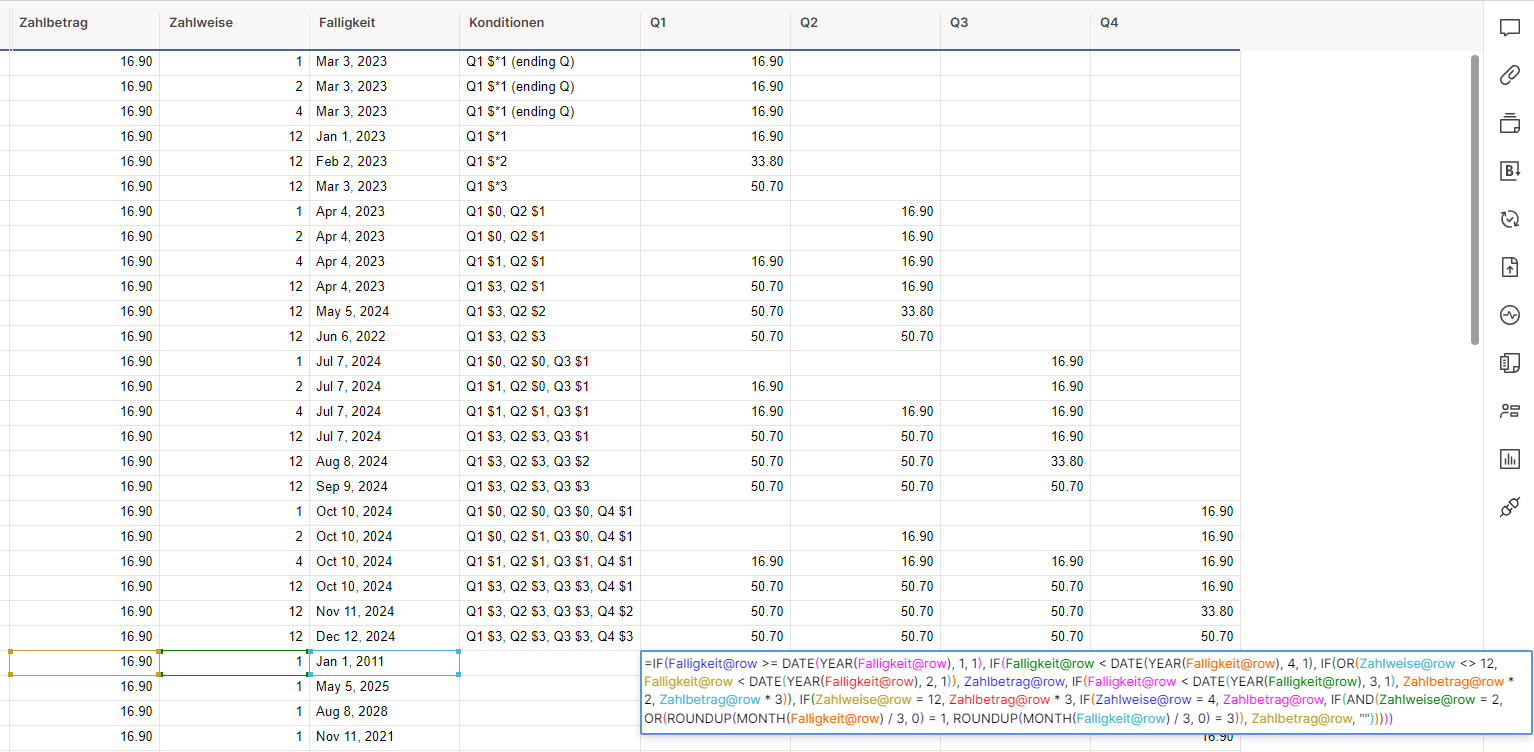Select the Q3 value 33.80 in Aug 8, 2024 row
The image size is (1534, 752).
coord(1015,461)
